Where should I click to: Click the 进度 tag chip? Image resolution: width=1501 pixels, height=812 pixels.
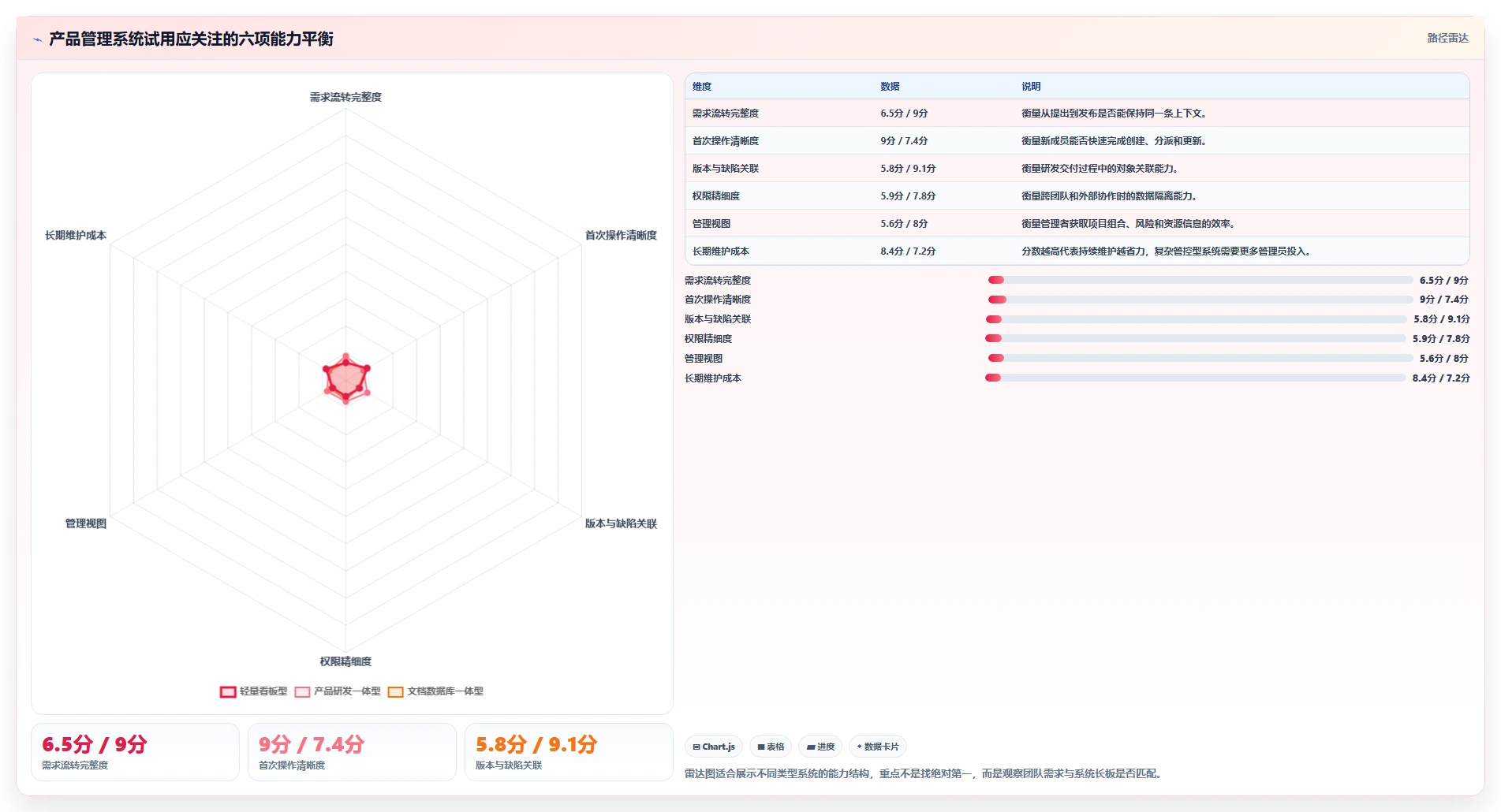coord(820,747)
